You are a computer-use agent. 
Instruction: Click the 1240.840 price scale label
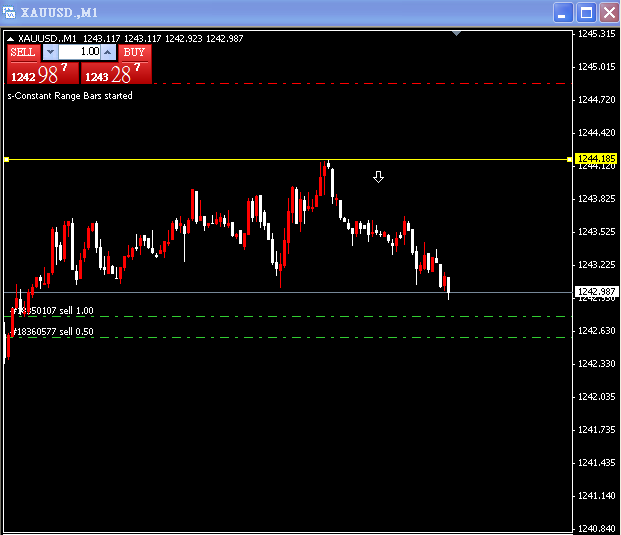(596, 529)
